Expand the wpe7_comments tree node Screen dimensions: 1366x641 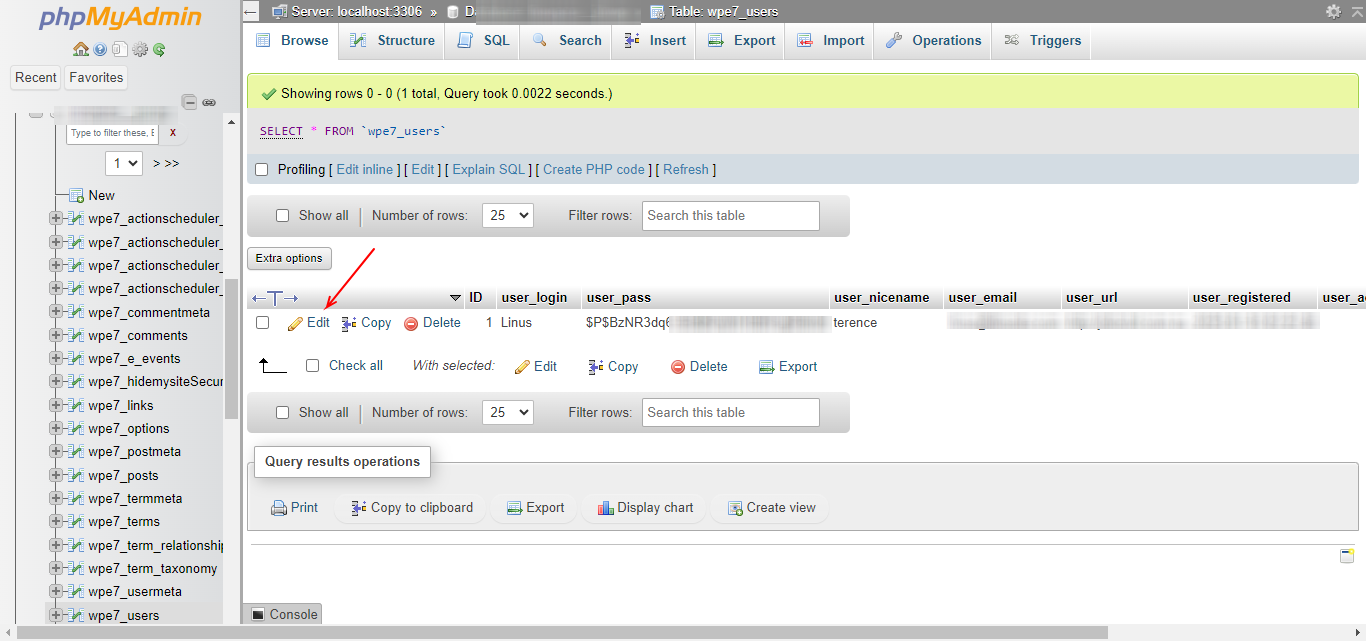55,336
